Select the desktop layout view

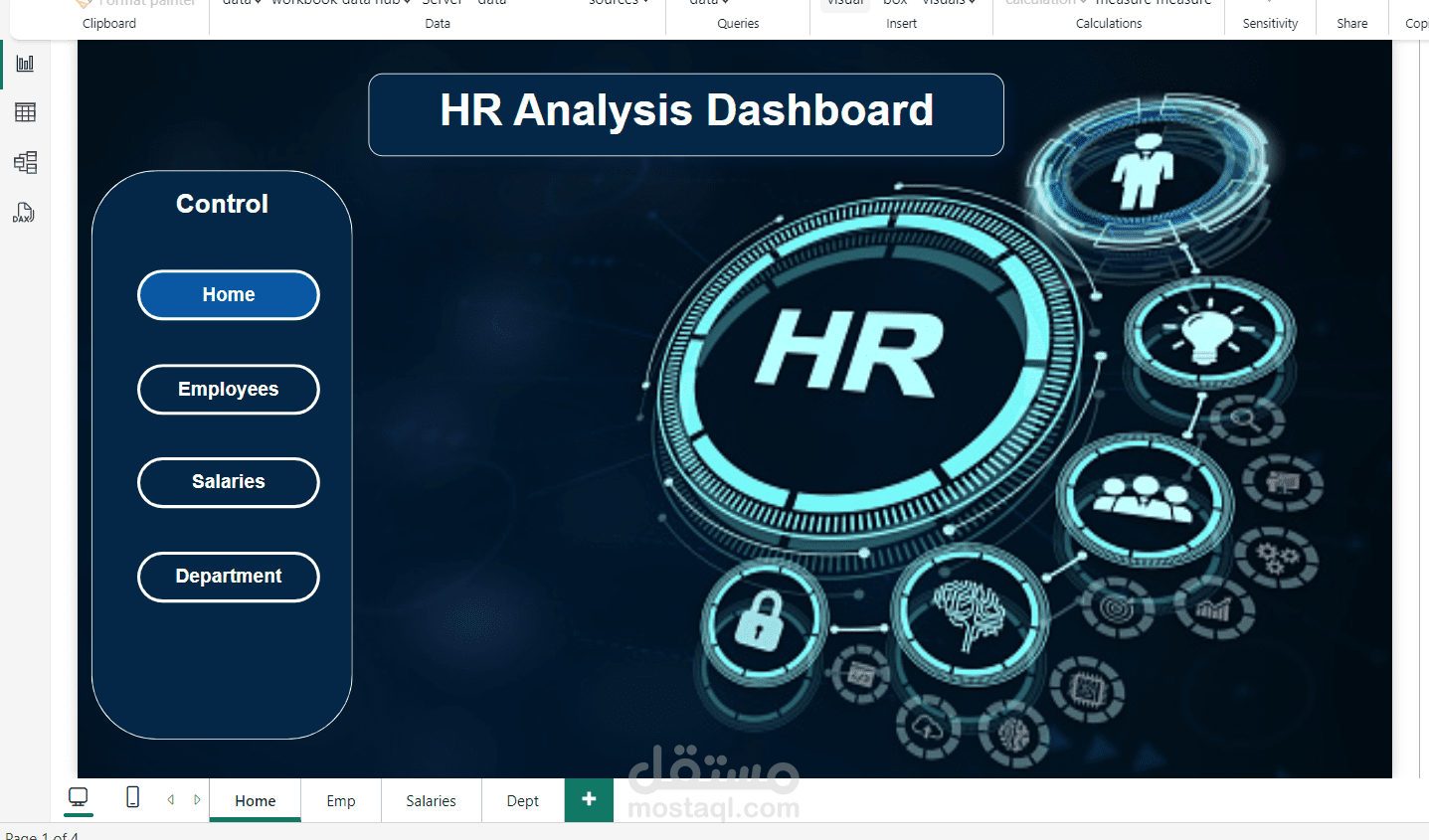(79, 798)
